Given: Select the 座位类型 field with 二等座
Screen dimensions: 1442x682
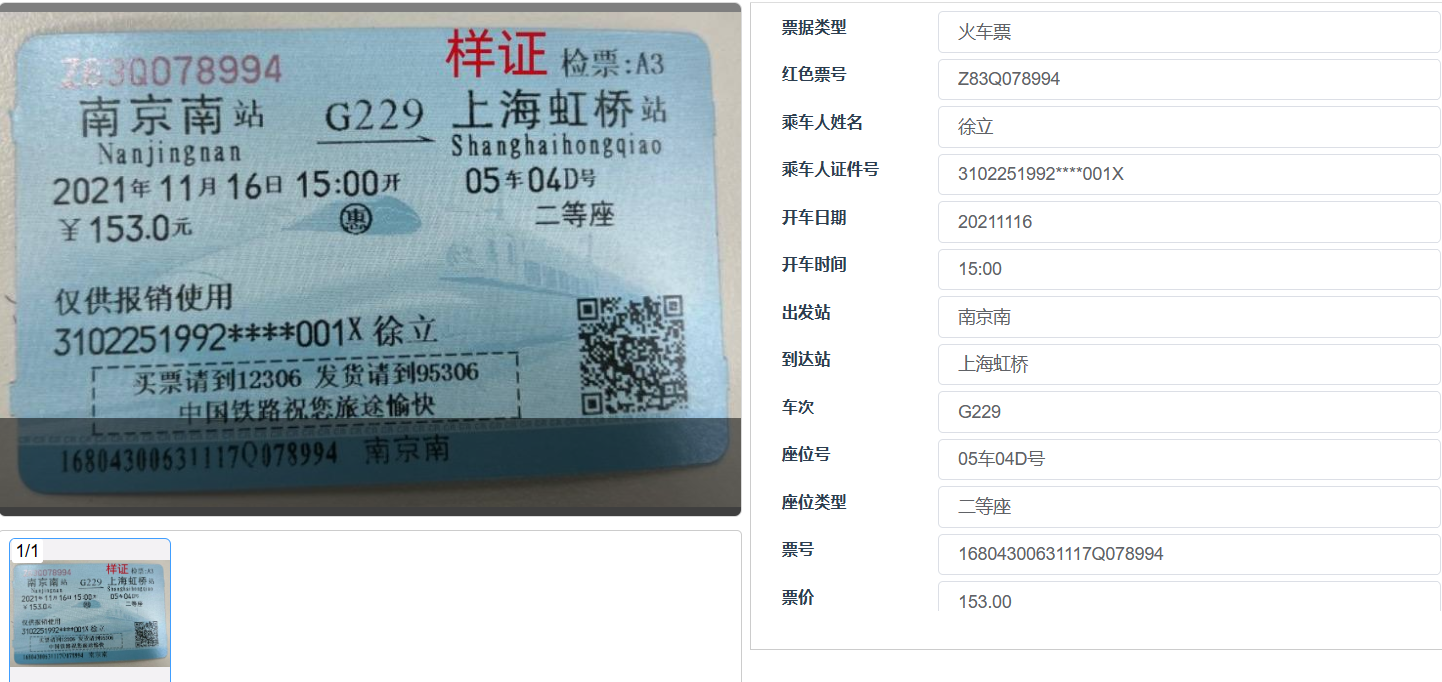Looking at the screenshot, I should [1189, 507].
